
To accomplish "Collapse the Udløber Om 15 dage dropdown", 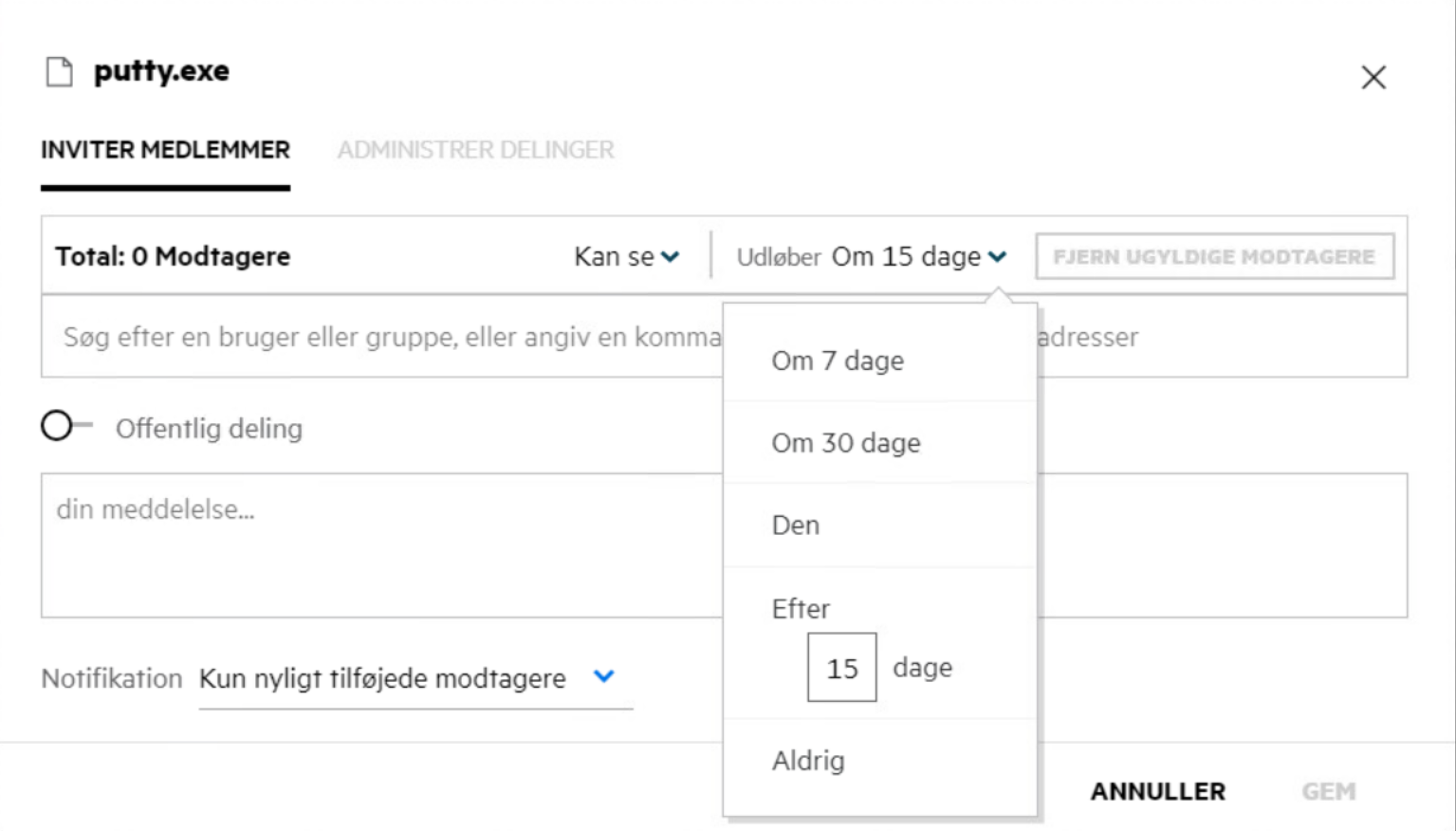I will click(x=918, y=257).
